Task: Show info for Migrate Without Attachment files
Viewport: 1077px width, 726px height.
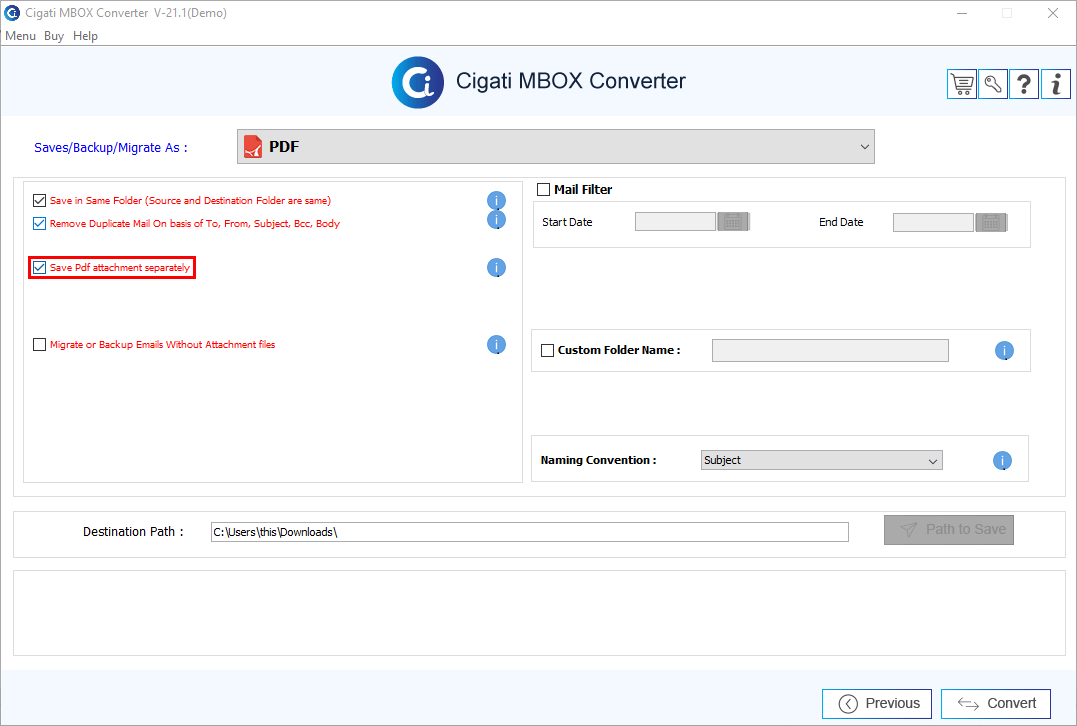Action: click(x=496, y=345)
